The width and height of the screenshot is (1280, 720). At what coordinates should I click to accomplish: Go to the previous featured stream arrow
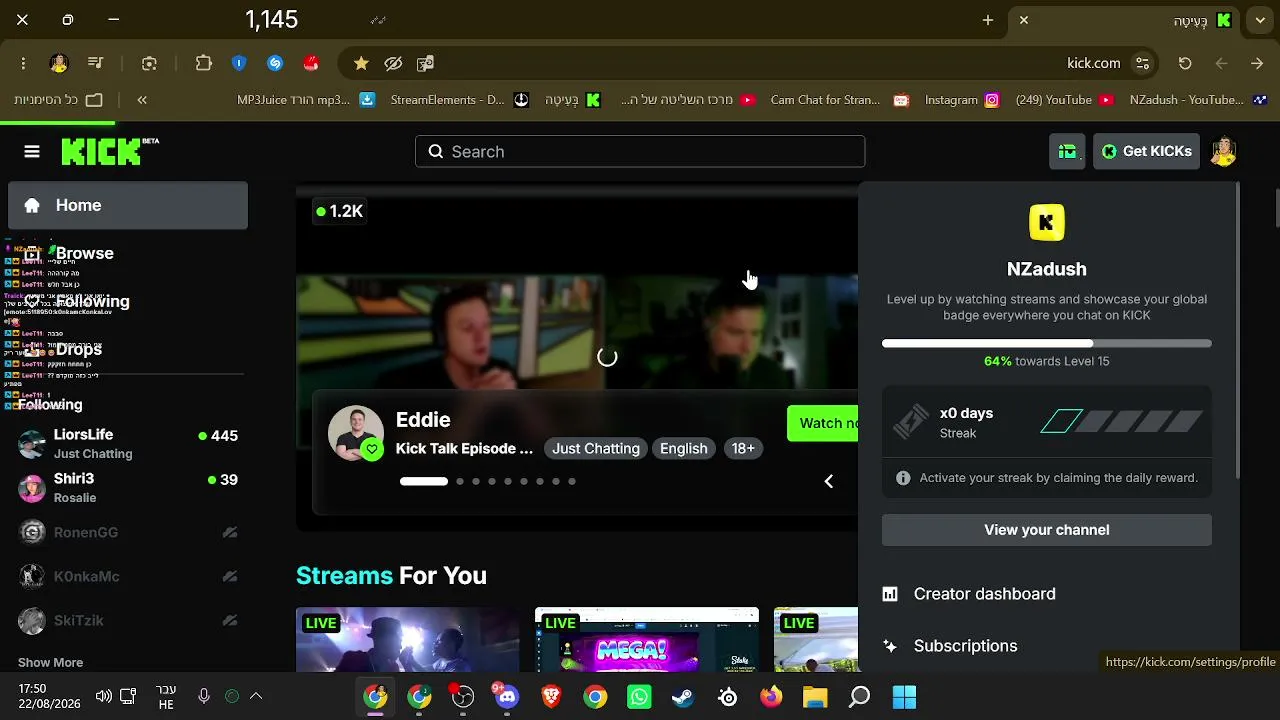[828, 482]
